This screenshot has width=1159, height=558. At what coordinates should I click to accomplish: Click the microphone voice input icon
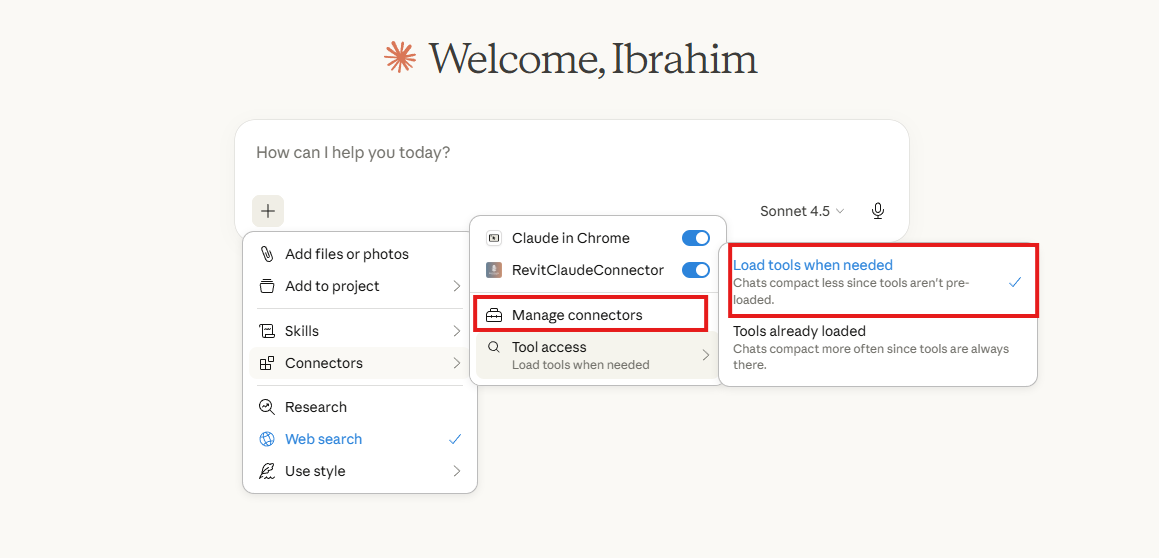pyautogui.click(x=878, y=211)
